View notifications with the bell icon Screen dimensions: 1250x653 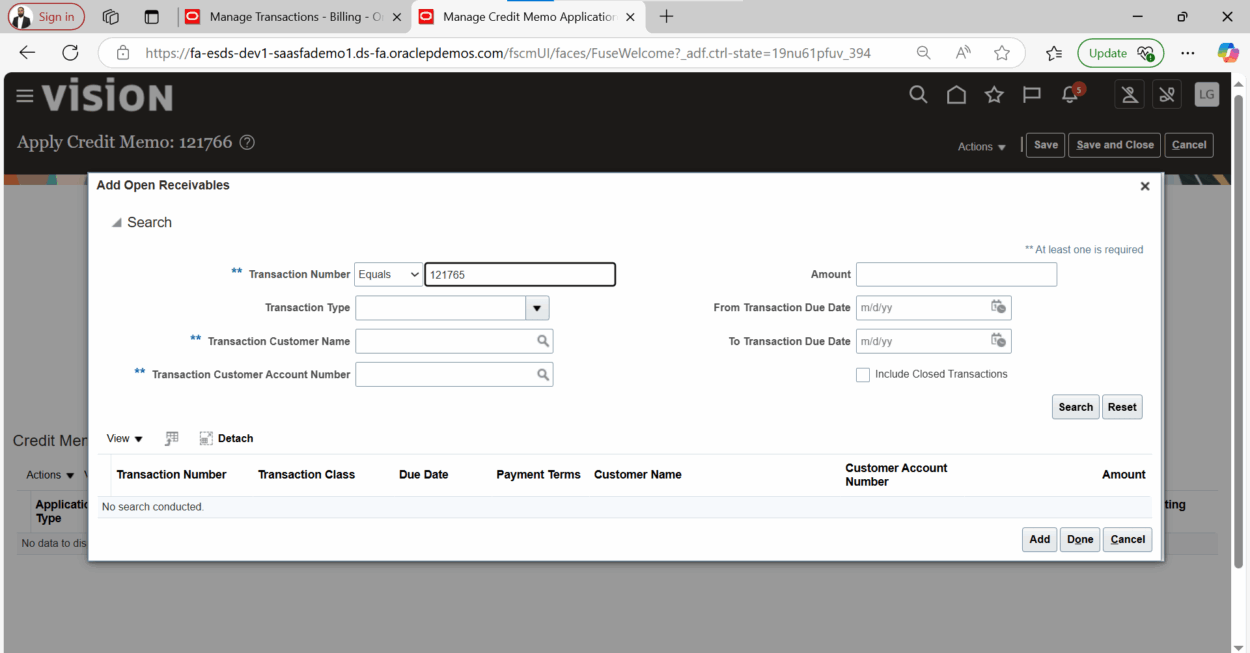click(1068, 94)
